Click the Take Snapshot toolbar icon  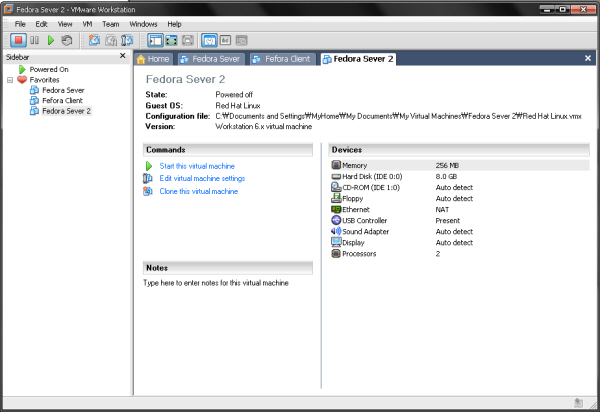coord(94,40)
